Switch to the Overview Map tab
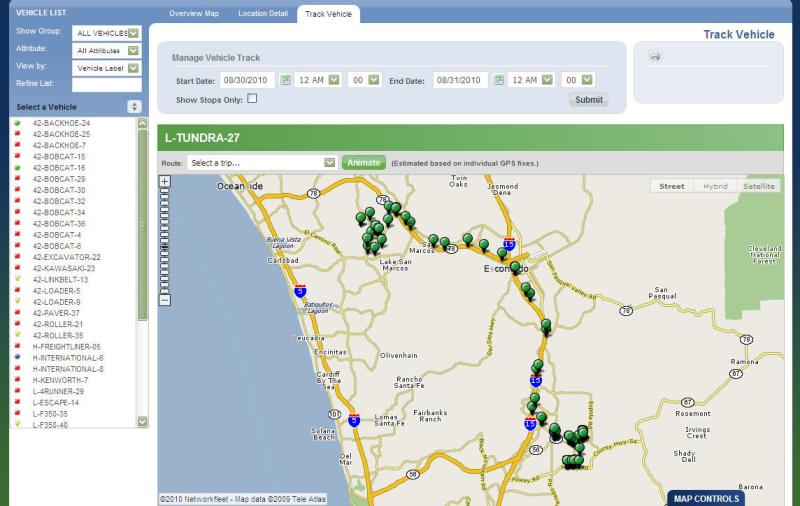 pyautogui.click(x=194, y=15)
